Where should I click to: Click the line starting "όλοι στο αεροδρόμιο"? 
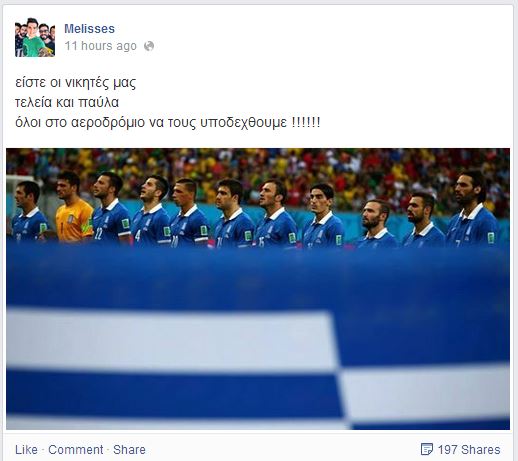pyautogui.click(x=168, y=122)
